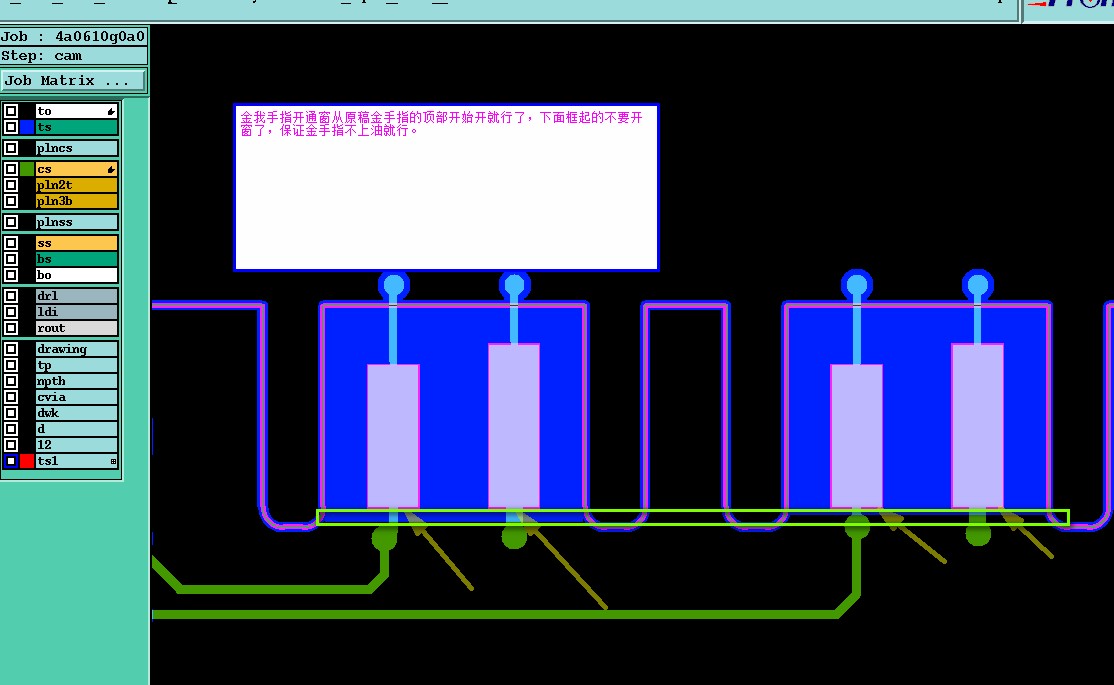
Task: Select the 'drl' layer name
Action: tap(77, 296)
